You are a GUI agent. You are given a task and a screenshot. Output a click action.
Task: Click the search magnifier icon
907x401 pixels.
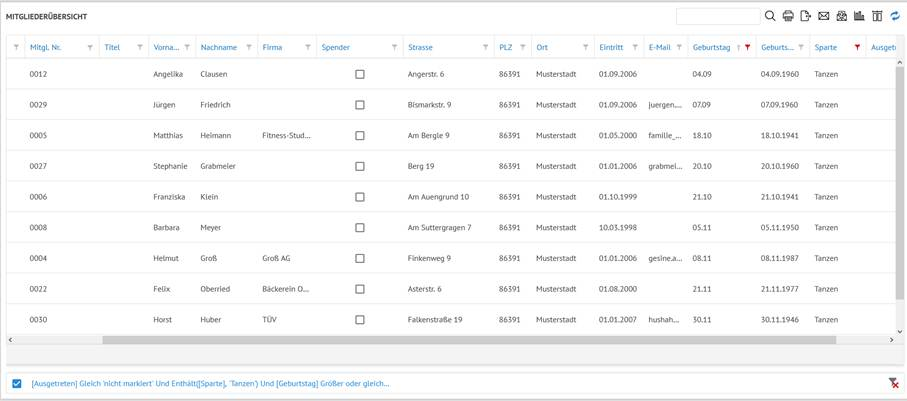[x=770, y=16]
